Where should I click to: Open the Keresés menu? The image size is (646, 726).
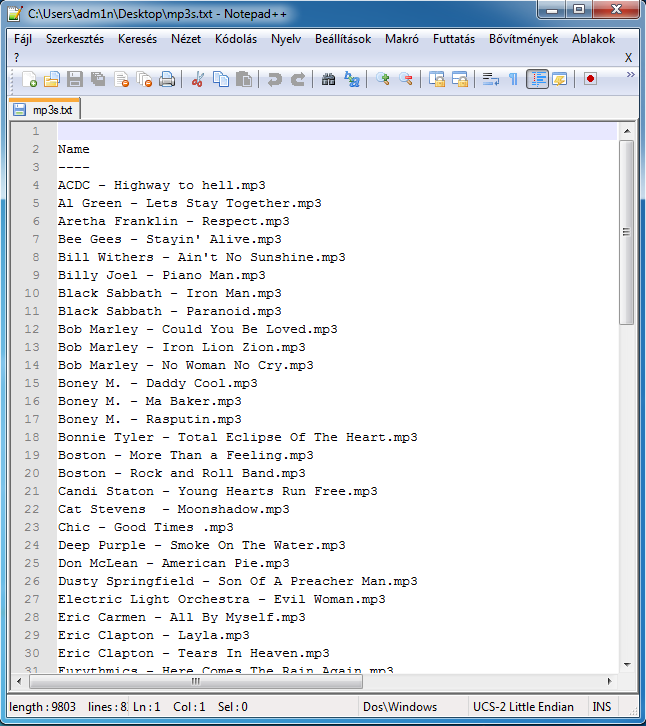click(137, 39)
